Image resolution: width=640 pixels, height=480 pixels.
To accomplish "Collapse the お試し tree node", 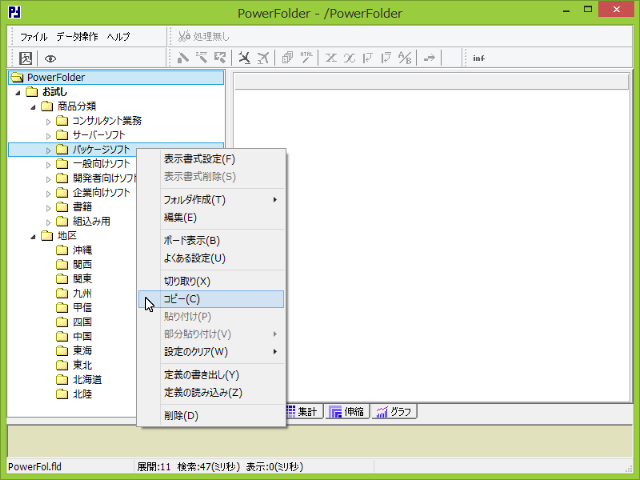I will point(18,93).
